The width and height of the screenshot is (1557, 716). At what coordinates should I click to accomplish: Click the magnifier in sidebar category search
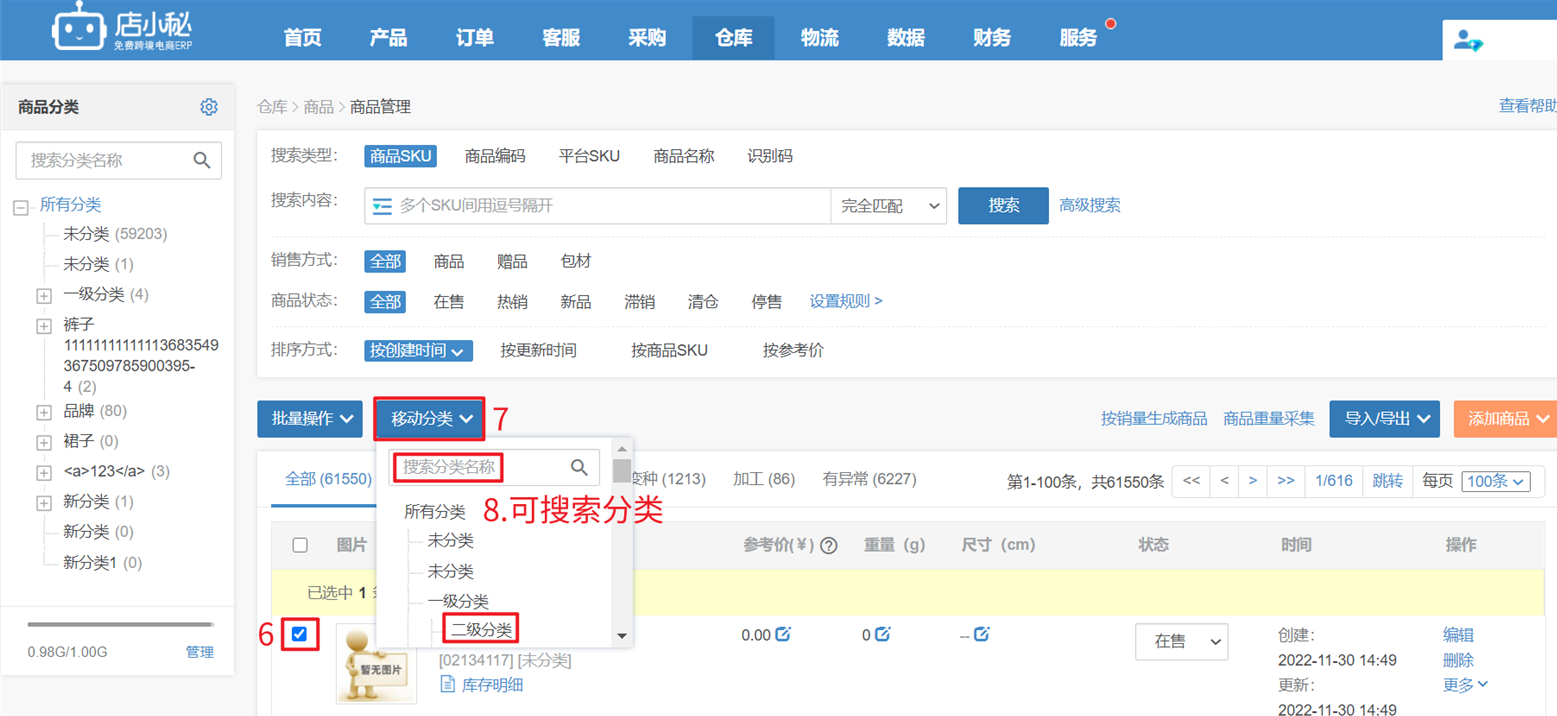point(202,160)
